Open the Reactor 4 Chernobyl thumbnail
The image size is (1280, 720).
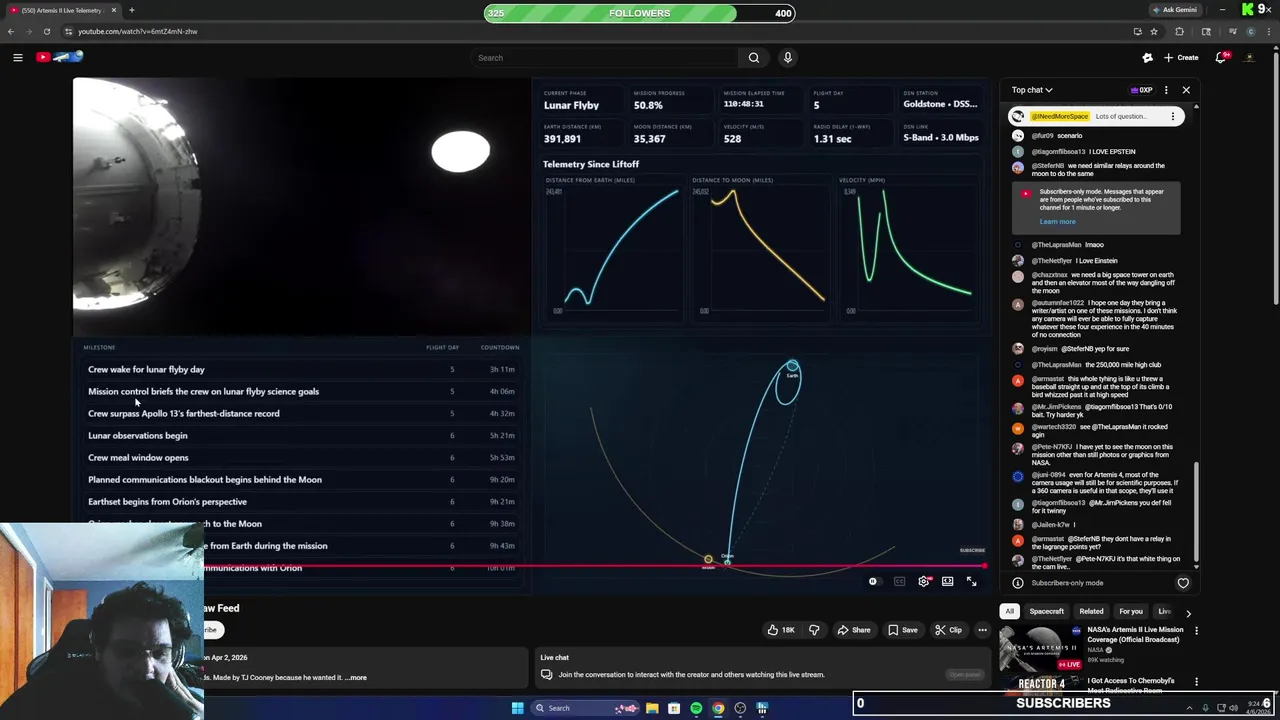(x=1040, y=685)
